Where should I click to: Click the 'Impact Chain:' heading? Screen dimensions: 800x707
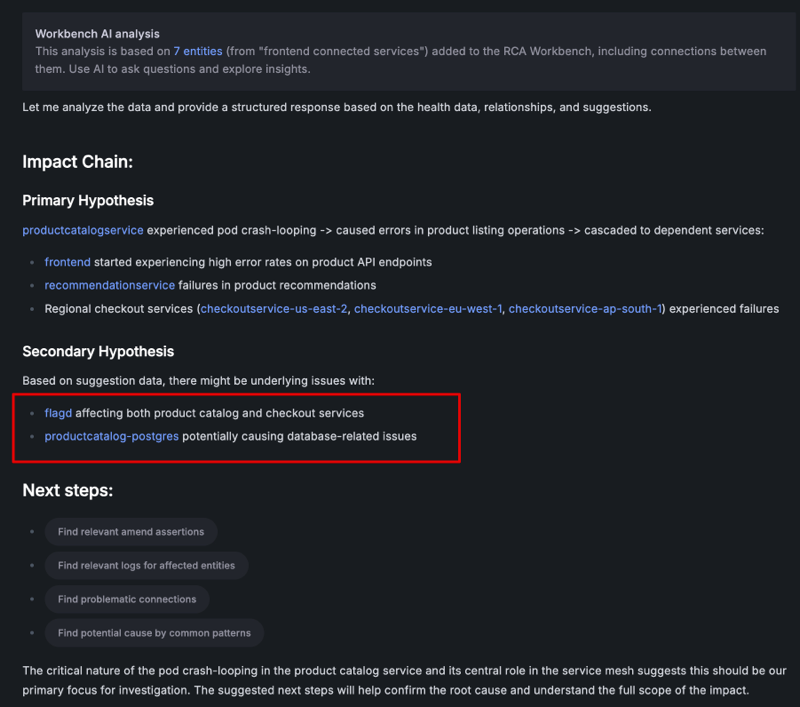pyautogui.click(x=77, y=162)
